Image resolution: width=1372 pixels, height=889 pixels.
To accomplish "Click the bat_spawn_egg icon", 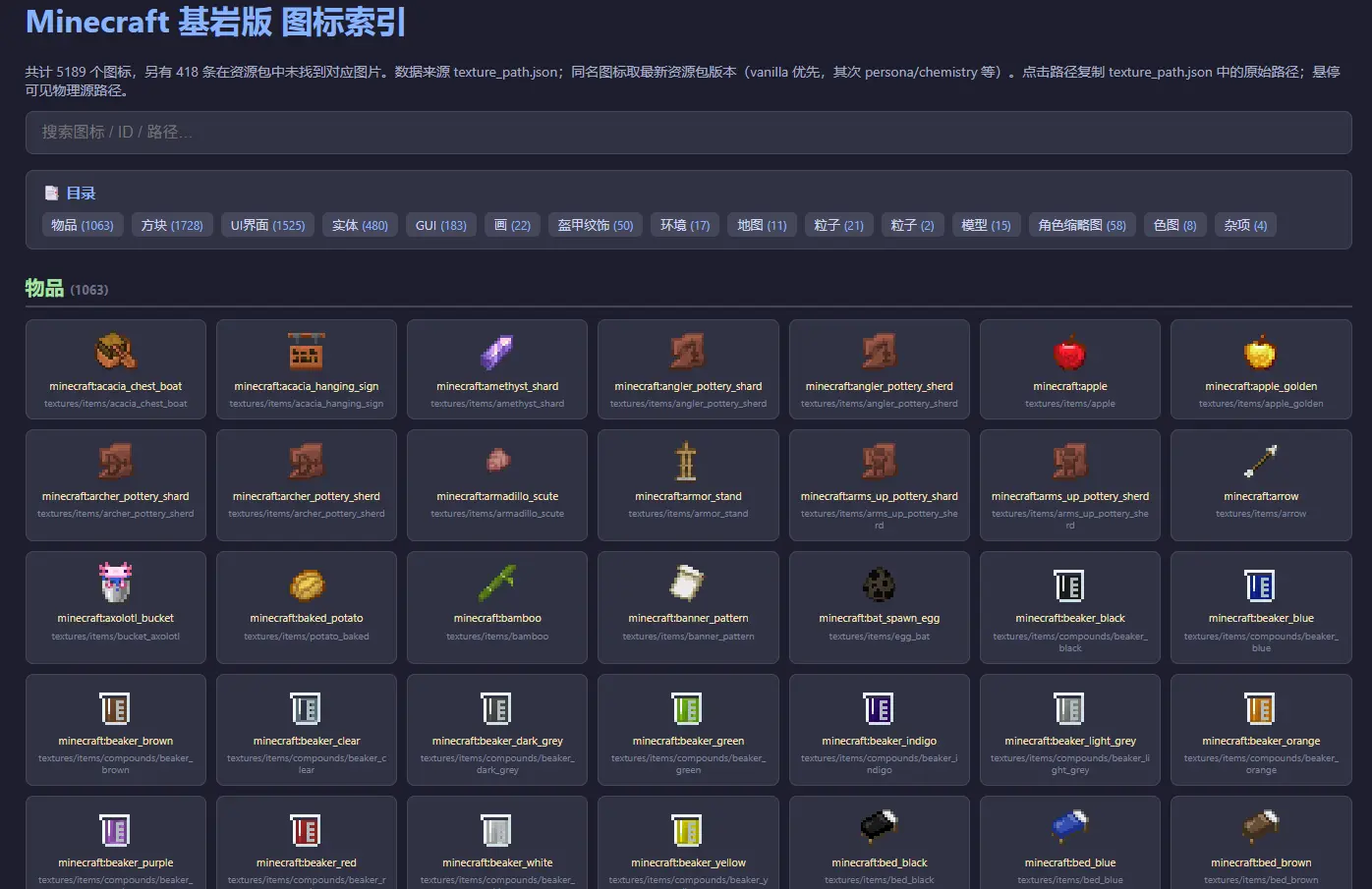I will (x=879, y=583).
